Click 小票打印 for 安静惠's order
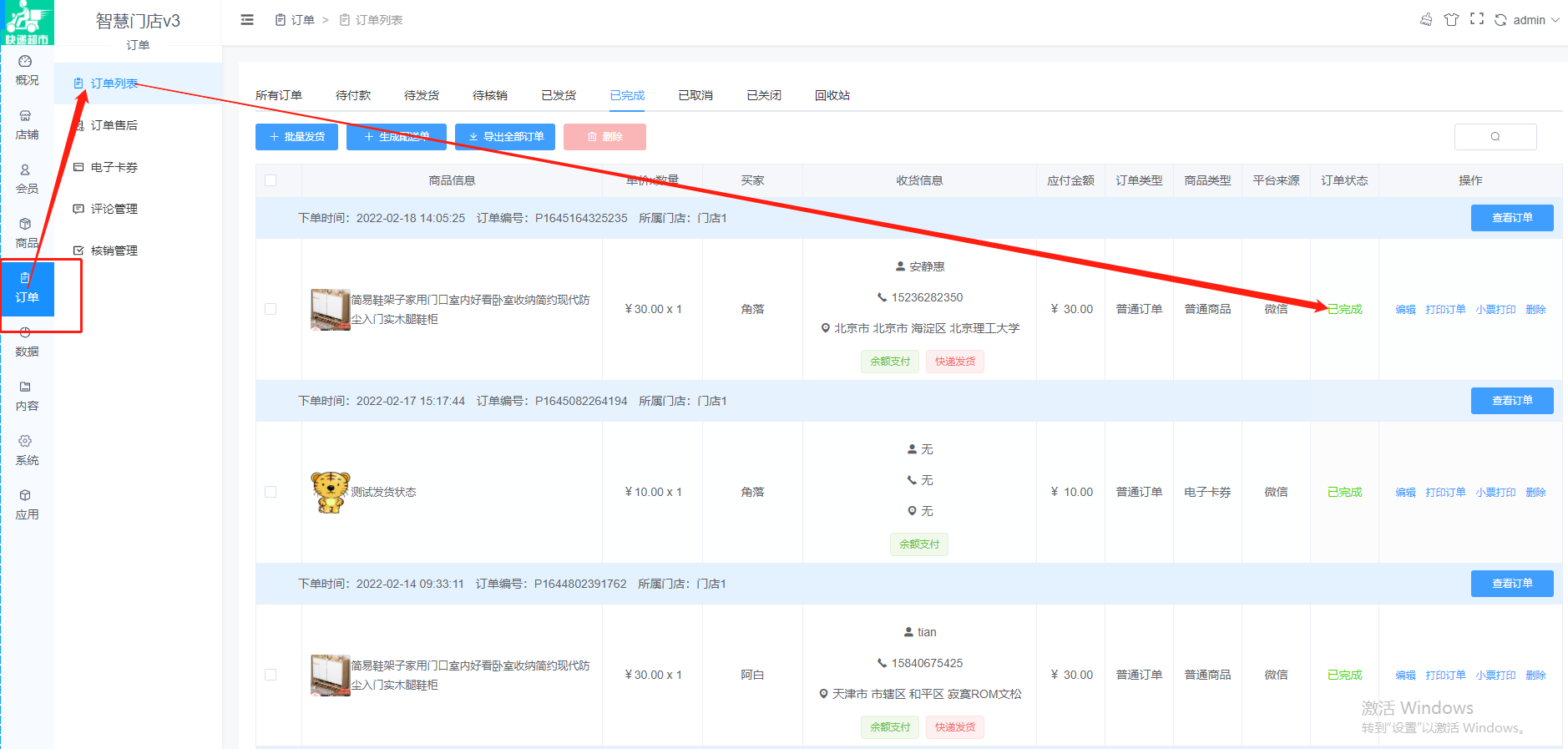 click(1496, 310)
